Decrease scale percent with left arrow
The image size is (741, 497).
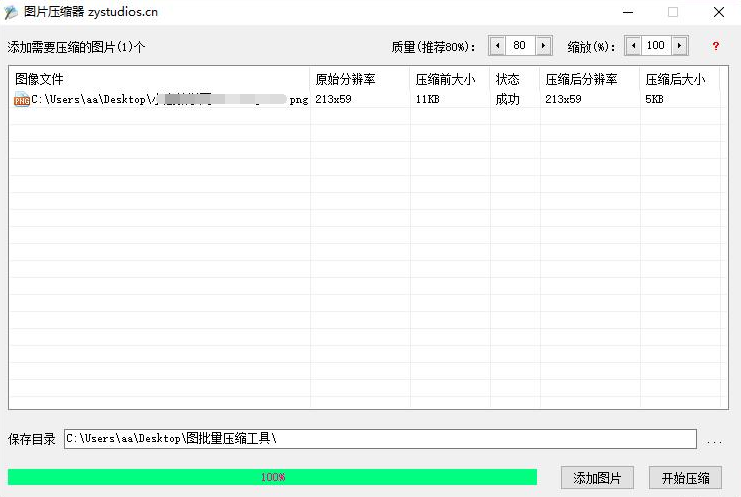pos(633,46)
